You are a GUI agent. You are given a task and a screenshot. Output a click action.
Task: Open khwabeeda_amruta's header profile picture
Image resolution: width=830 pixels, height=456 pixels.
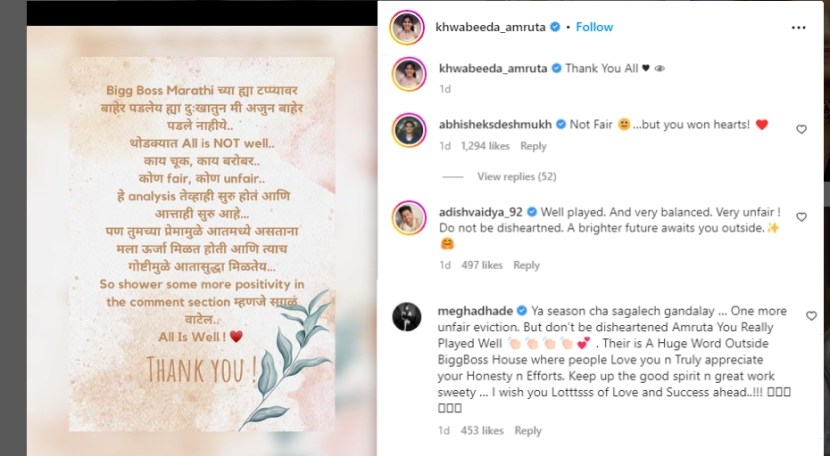[x=407, y=27]
